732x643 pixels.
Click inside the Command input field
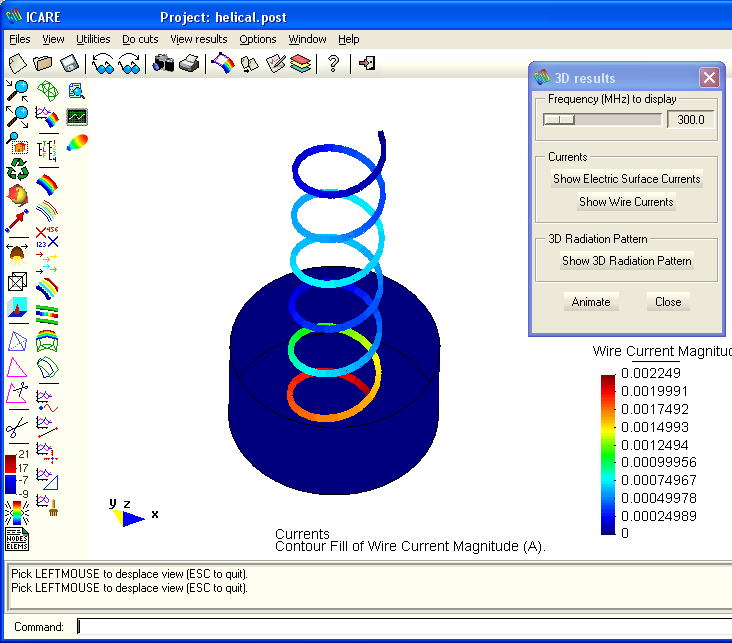click(x=404, y=627)
